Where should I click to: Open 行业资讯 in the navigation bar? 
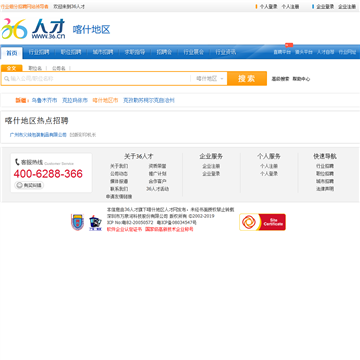coord(225,52)
